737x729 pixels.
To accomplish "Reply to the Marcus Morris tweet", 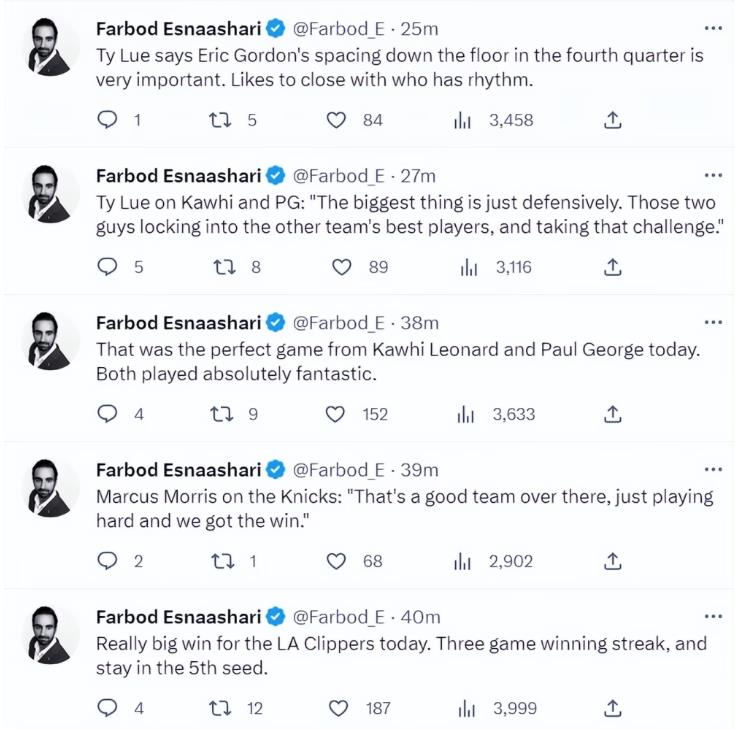I will (107, 561).
